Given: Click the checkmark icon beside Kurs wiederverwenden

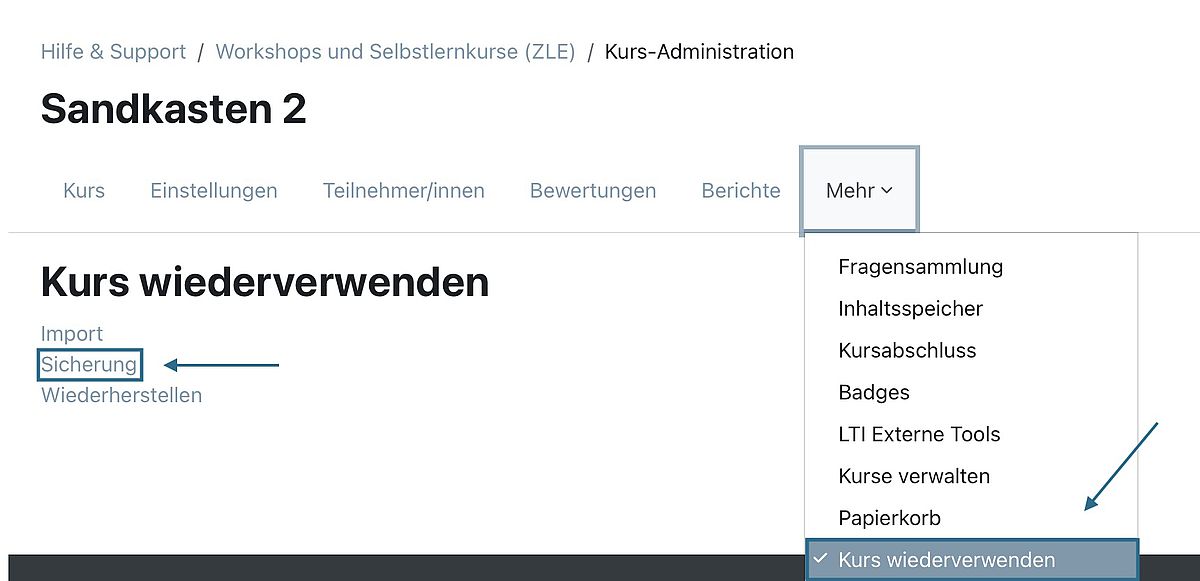Looking at the screenshot, I should [820, 559].
